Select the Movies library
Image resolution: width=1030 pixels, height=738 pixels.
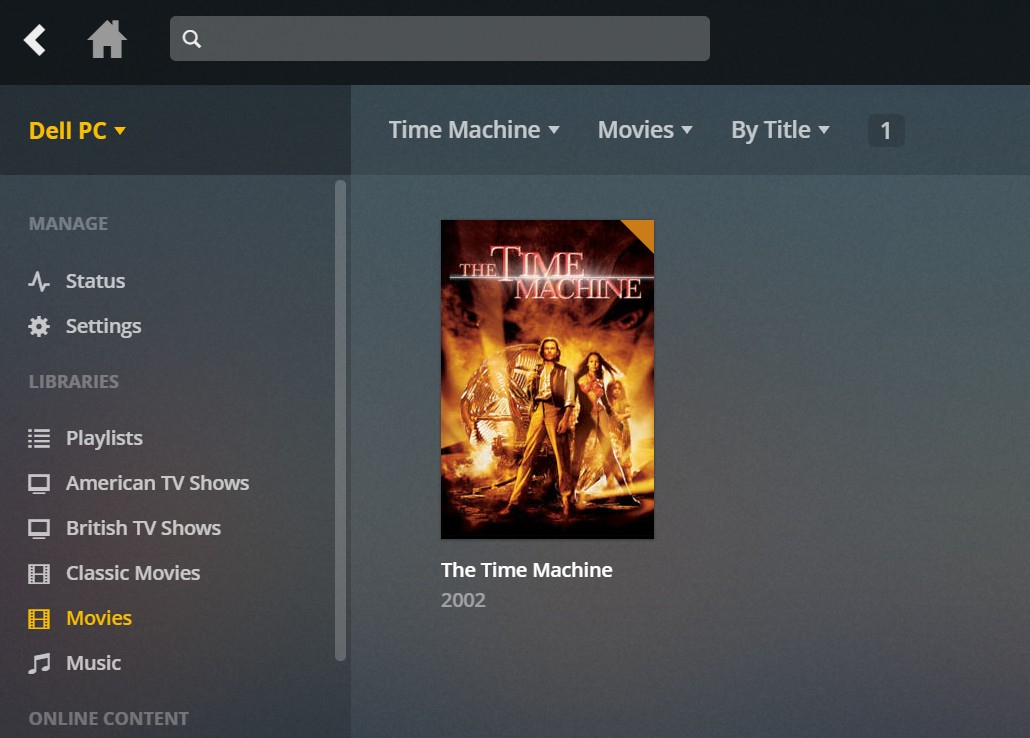point(99,618)
